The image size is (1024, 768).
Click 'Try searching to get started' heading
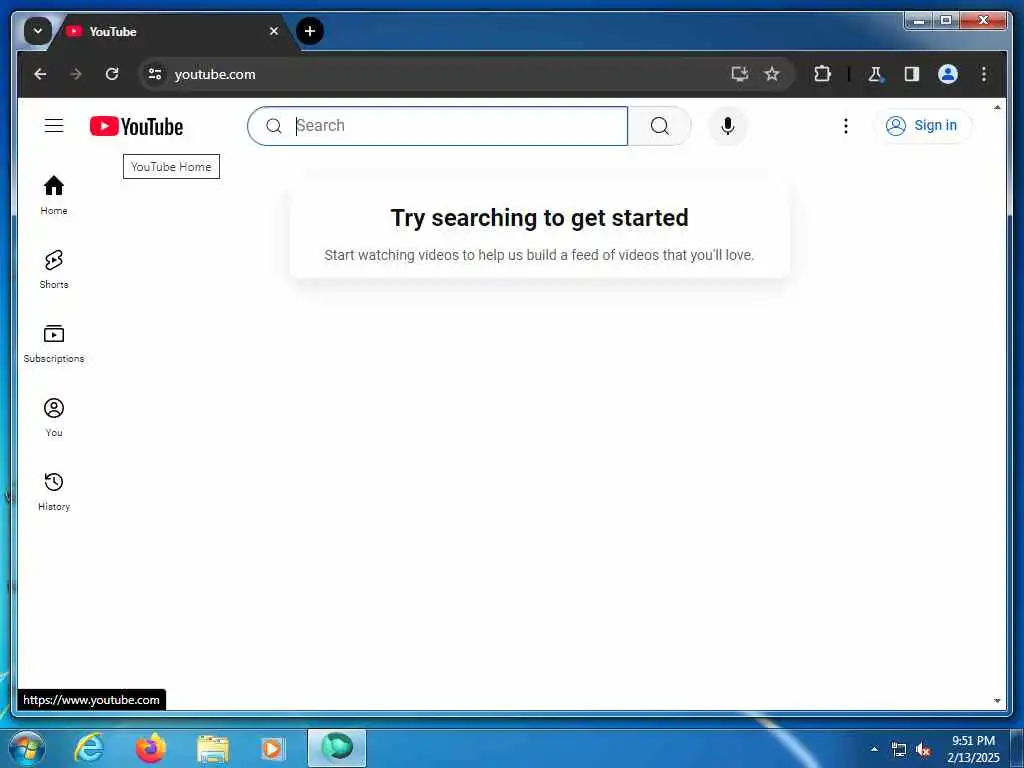(539, 217)
